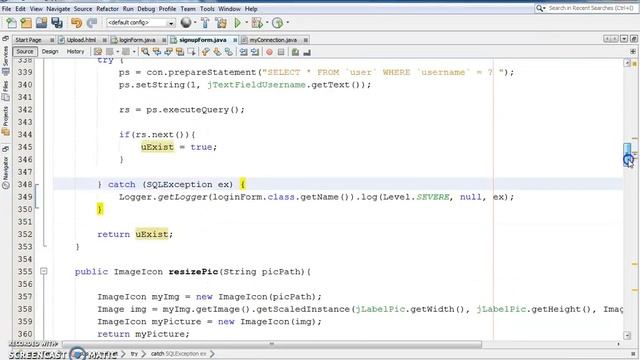Click the horizontal scrollbar at the bottom
The image size is (640, 360).
coord(271,344)
